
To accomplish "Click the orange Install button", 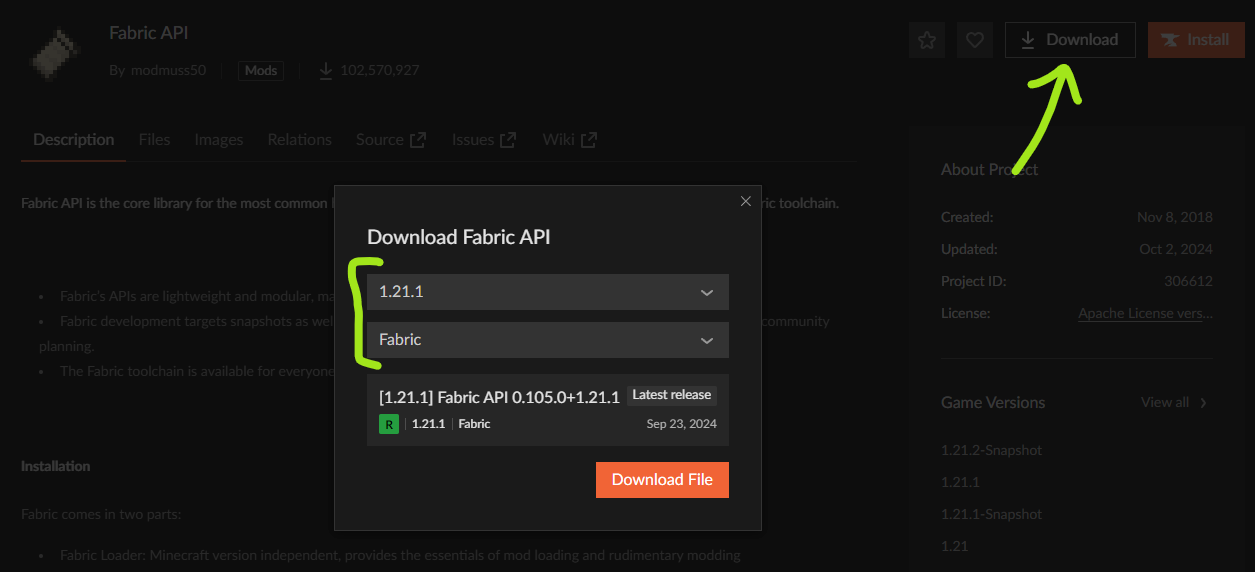I will click(x=1195, y=40).
